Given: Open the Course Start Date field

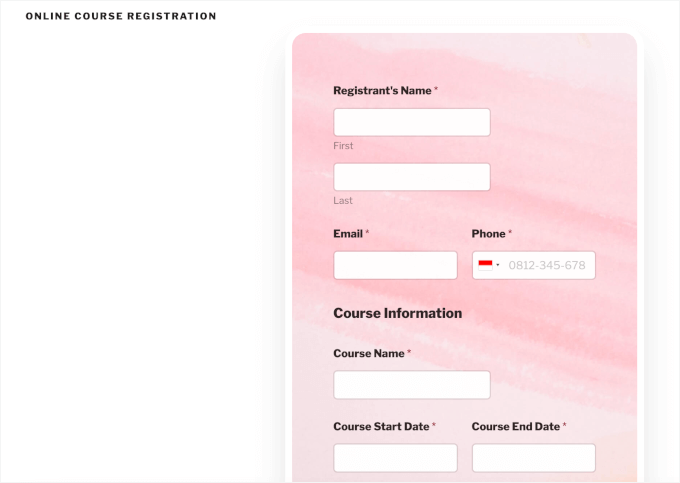Looking at the screenshot, I should 395,458.
